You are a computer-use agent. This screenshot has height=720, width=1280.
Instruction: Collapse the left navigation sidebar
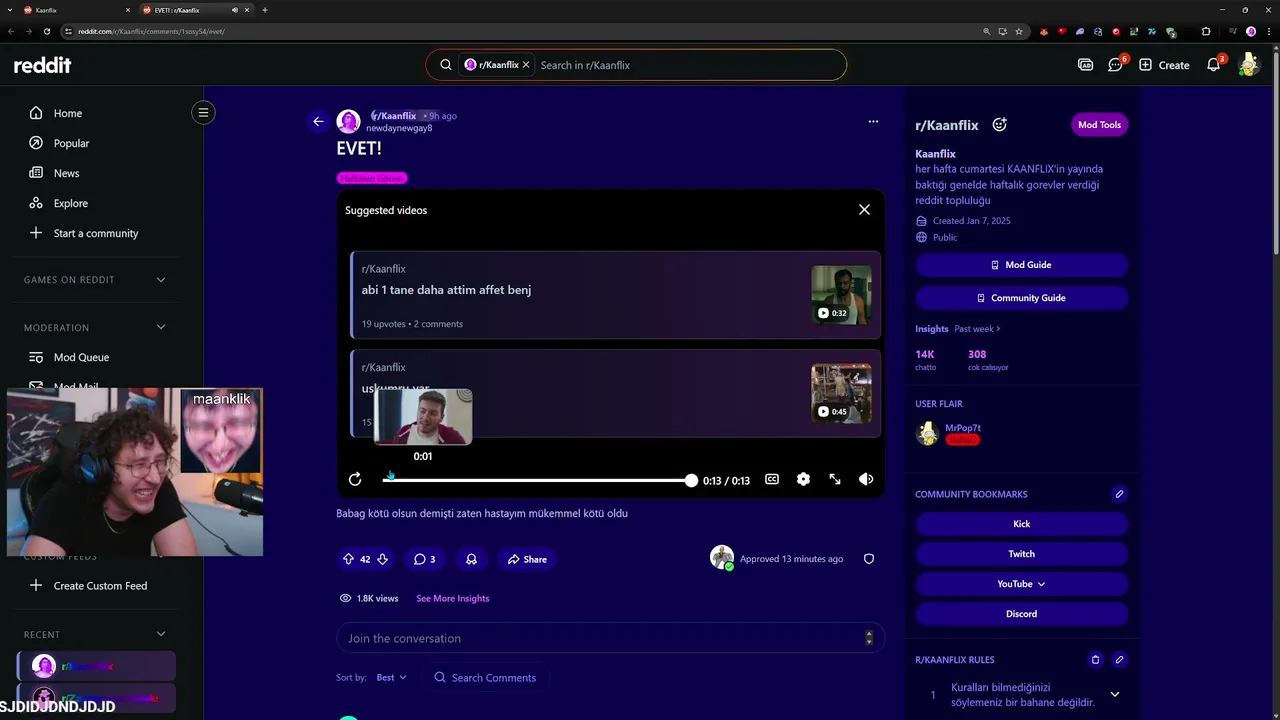coord(203,112)
